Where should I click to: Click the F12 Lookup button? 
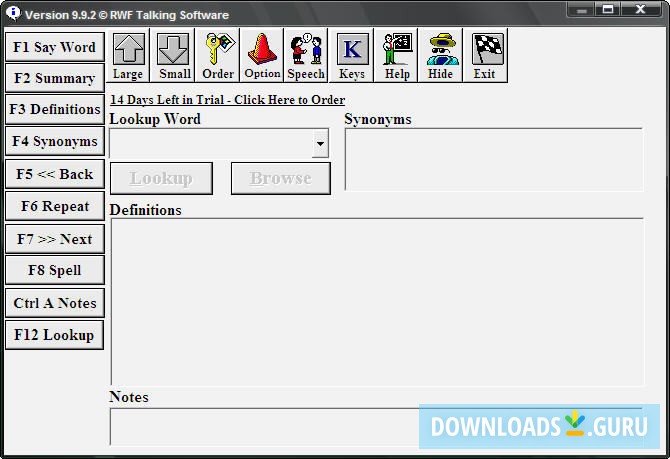(x=55, y=335)
